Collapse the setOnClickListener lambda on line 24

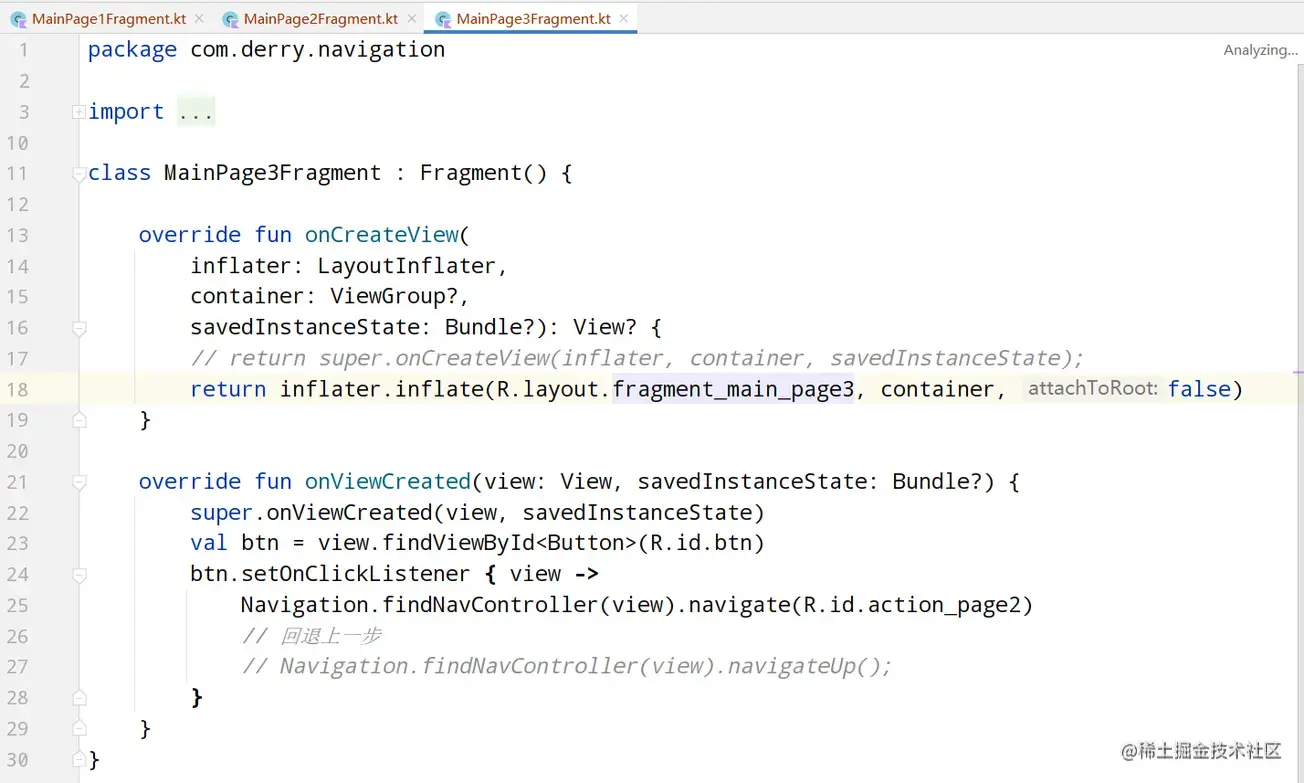tap(79, 575)
